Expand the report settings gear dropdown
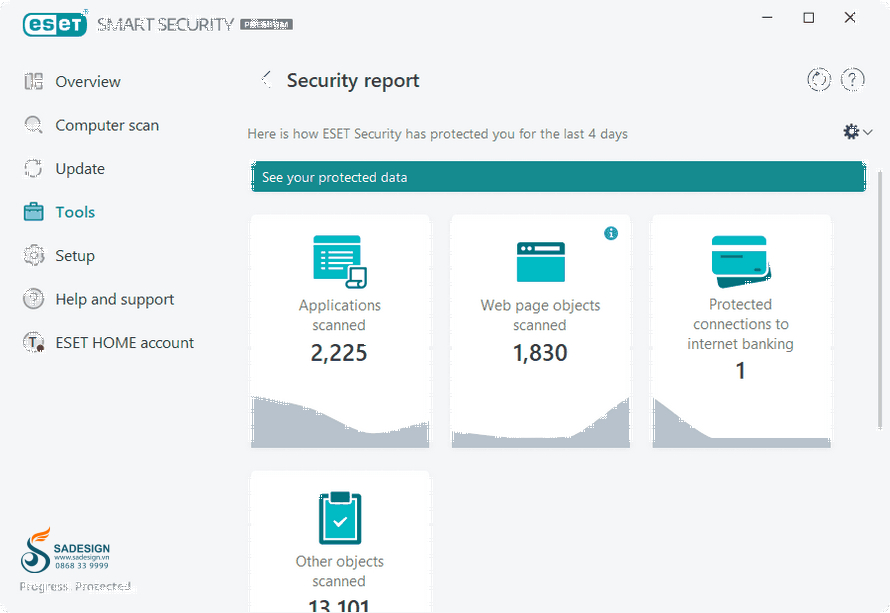Image resolution: width=890 pixels, height=613 pixels. (x=857, y=132)
